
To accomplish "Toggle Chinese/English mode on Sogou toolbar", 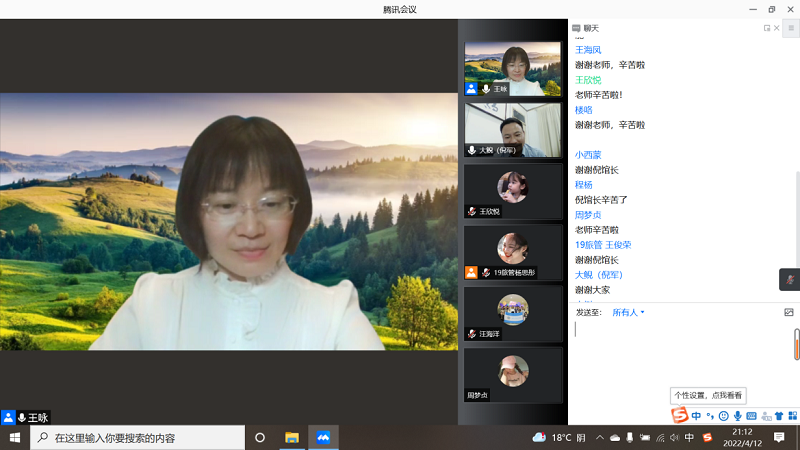I will [696, 416].
